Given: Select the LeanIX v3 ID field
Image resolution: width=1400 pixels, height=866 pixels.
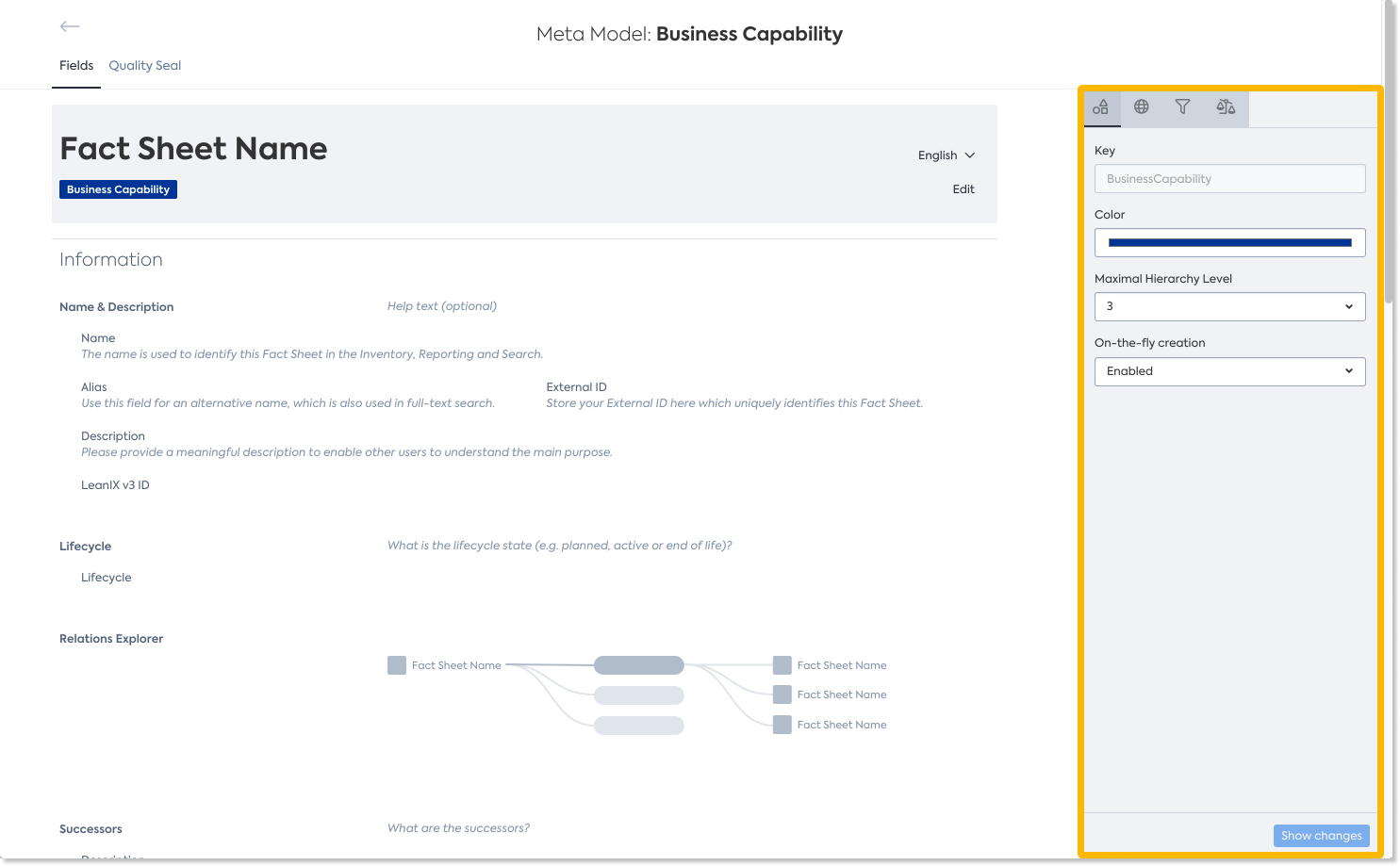Looking at the screenshot, I should 115,485.
